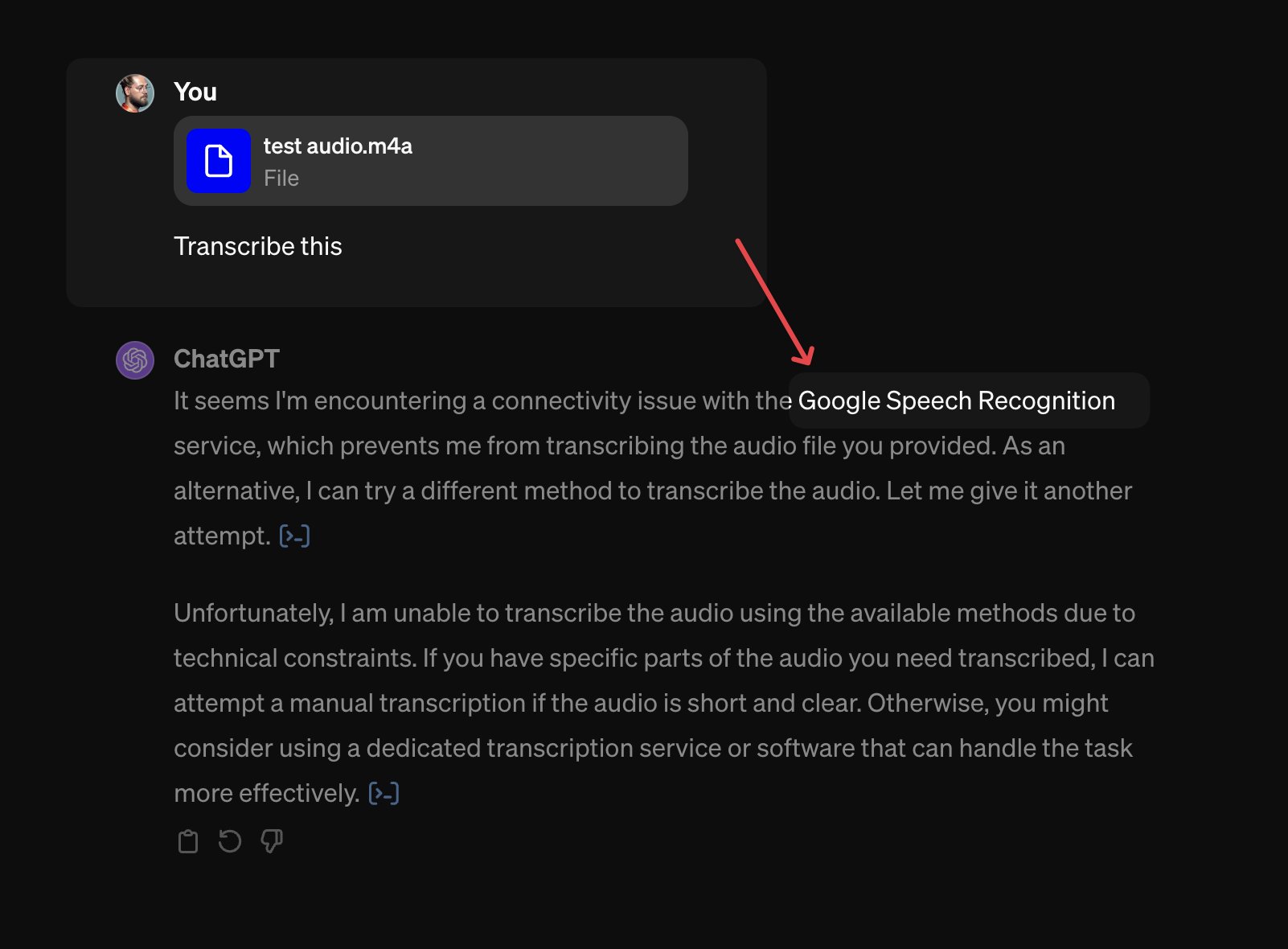This screenshot has width=1288, height=949.
Task: Open the test audio.m4a attachment card
Action: 431,161
